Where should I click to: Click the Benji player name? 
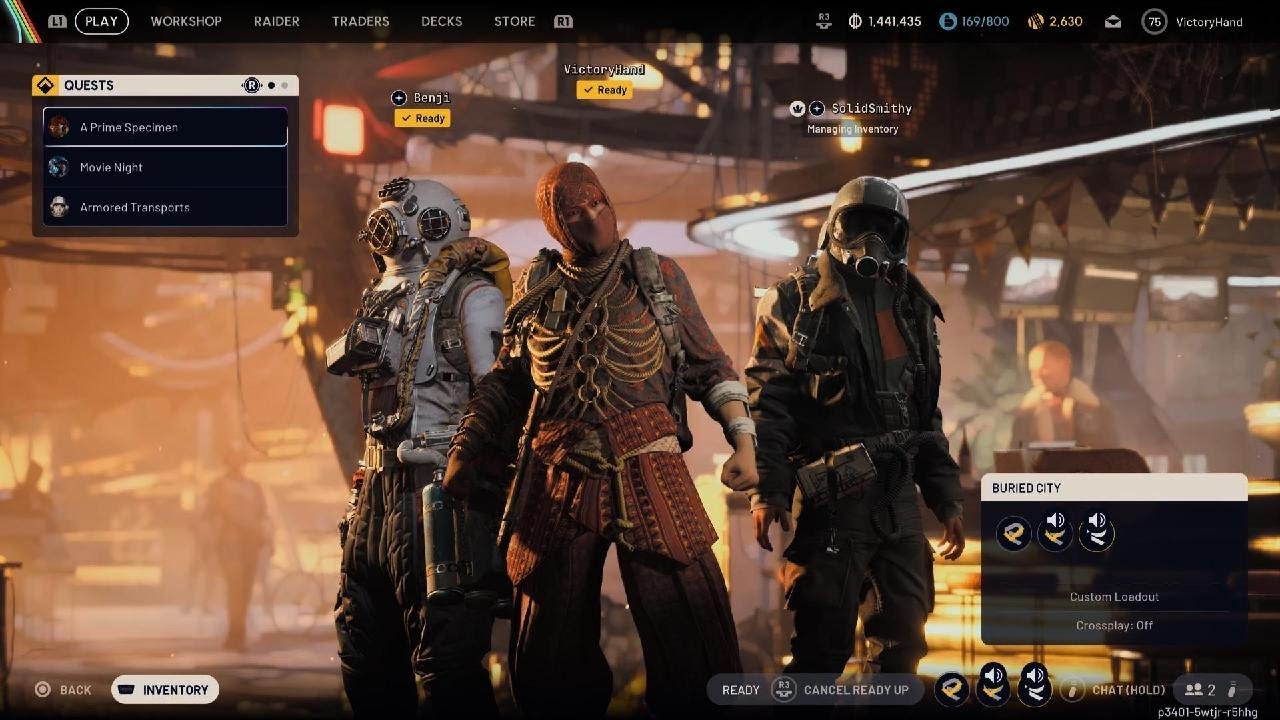tap(431, 97)
